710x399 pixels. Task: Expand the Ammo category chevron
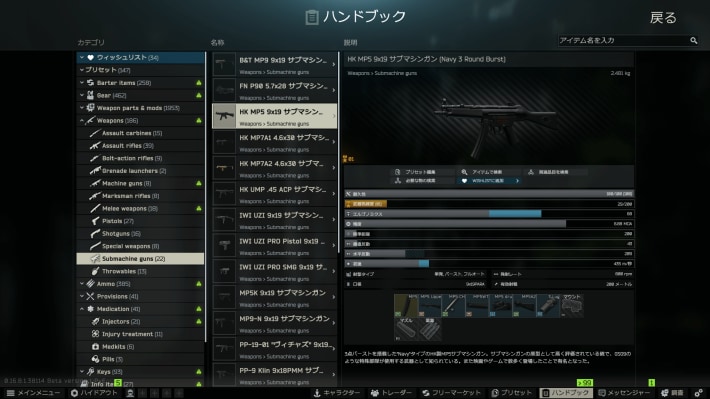(82, 284)
